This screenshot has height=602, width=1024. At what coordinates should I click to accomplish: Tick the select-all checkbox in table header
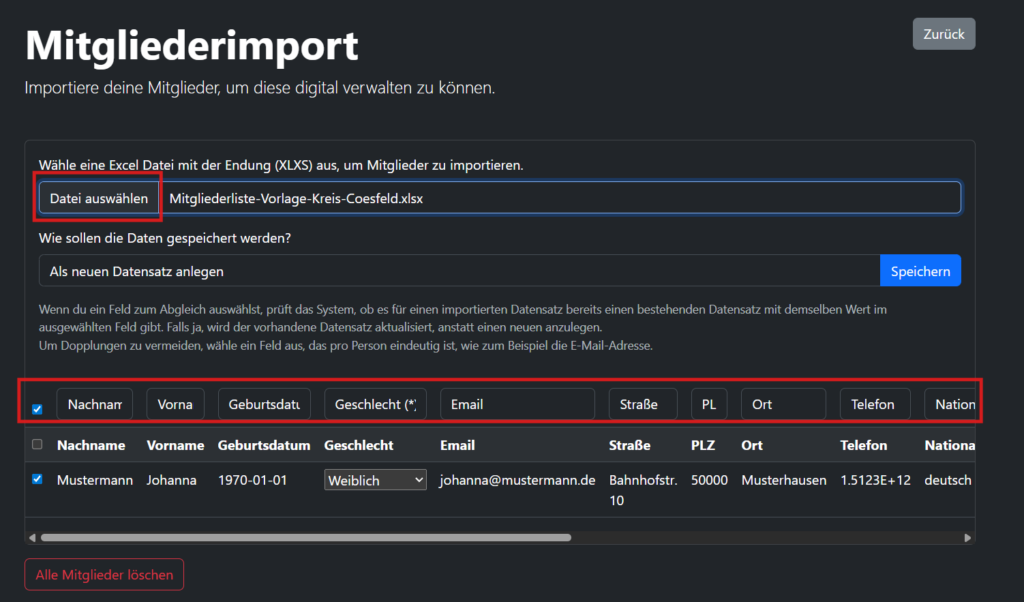pyautogui.click(x=37, y=445)
